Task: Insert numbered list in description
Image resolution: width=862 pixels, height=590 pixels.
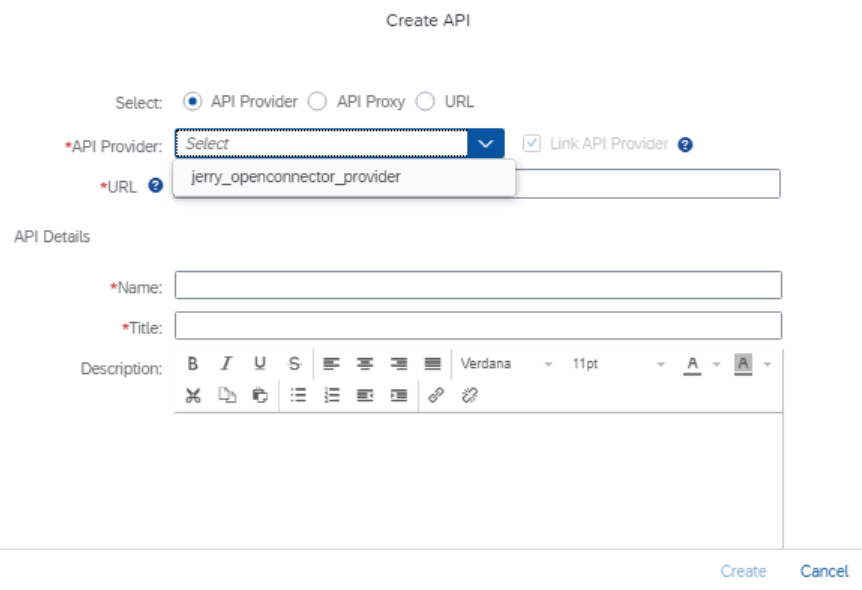Action: point(331,395)
